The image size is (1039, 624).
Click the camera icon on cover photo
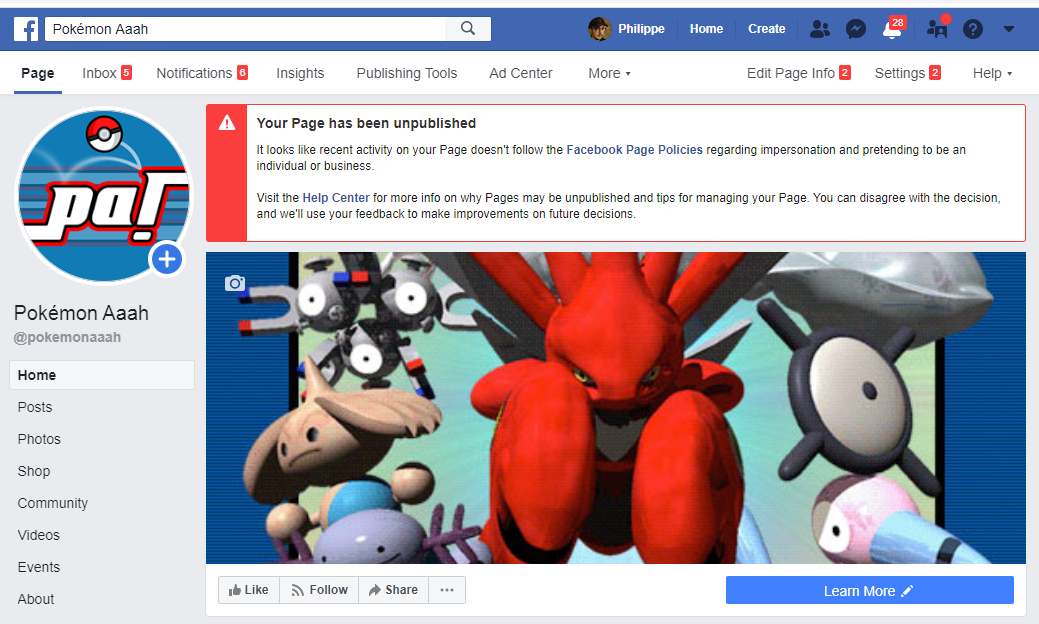[235, 284]
